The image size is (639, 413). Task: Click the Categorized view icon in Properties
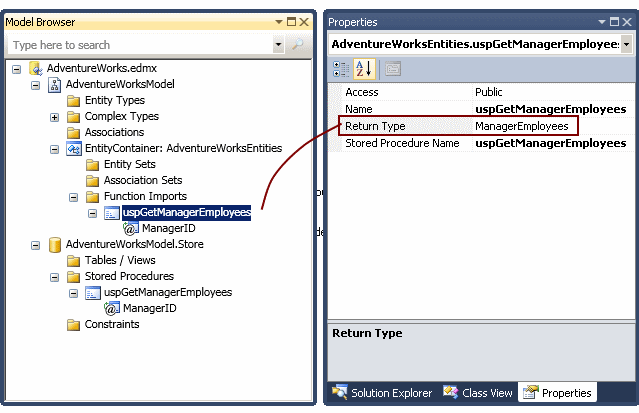[x=340, y=68]
